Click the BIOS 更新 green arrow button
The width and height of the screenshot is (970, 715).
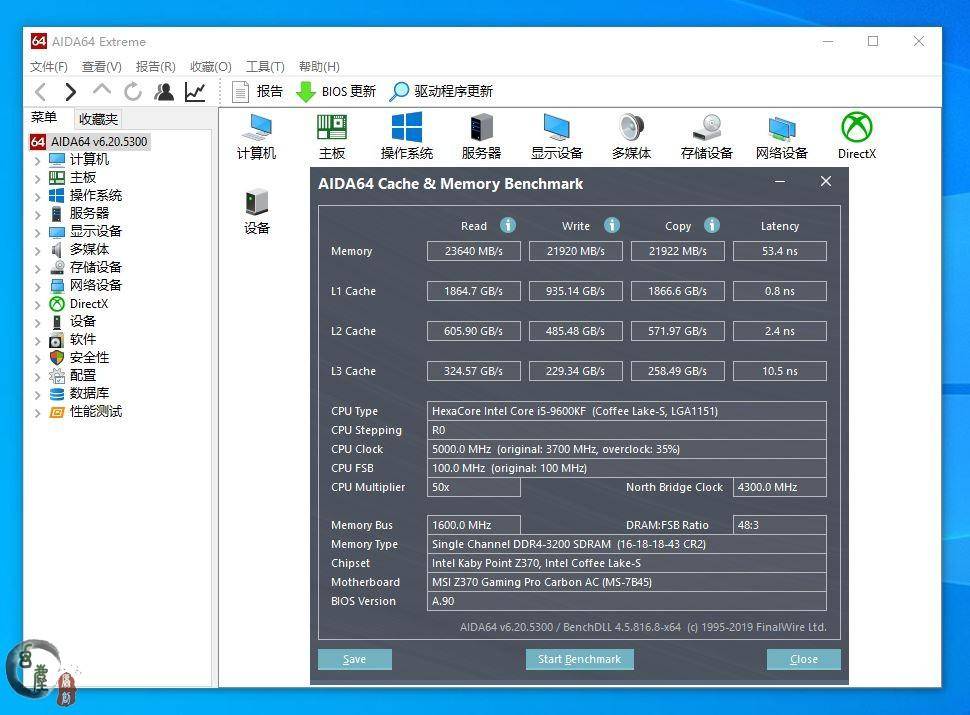pos(336,92)
